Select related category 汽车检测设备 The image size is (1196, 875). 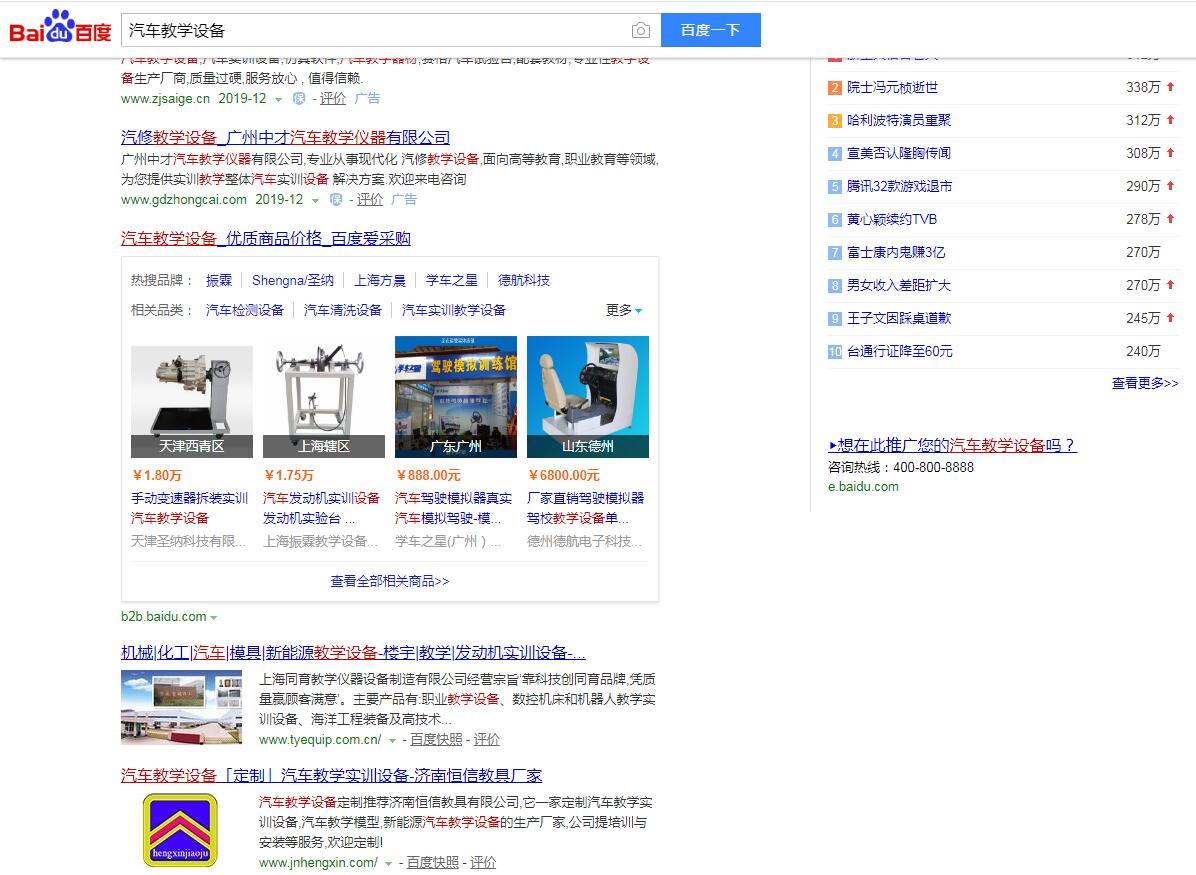[245, 310]
